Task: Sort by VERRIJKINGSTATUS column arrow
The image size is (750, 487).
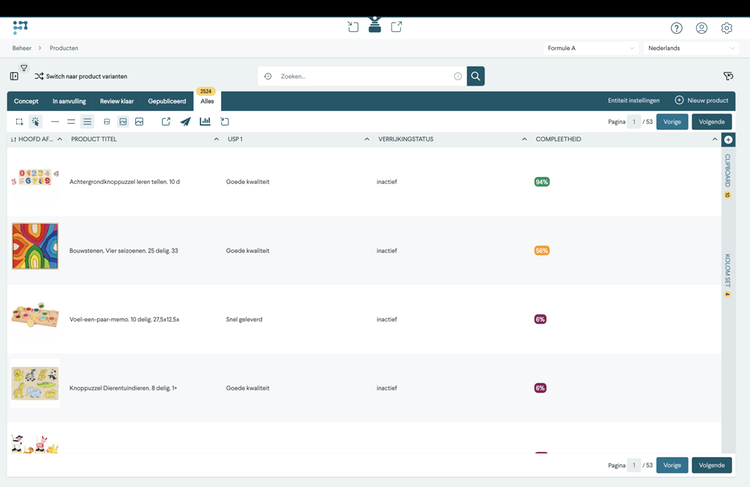Action: (x=524, y=139)
